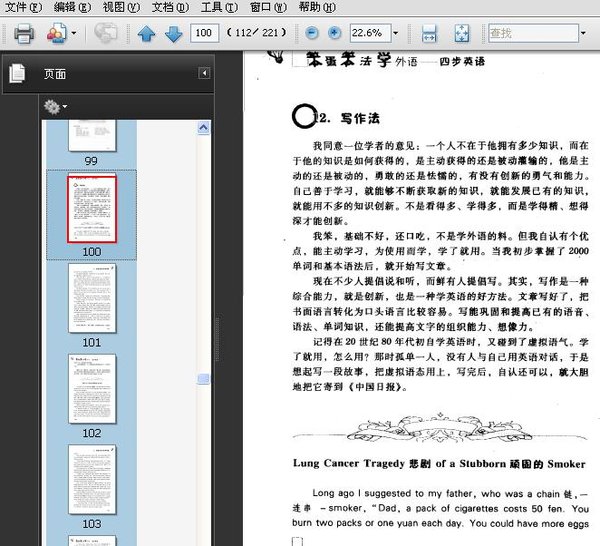Open the 窗口 menu
600x546 pixels.
pyautogui.click(x=268, y=7)
